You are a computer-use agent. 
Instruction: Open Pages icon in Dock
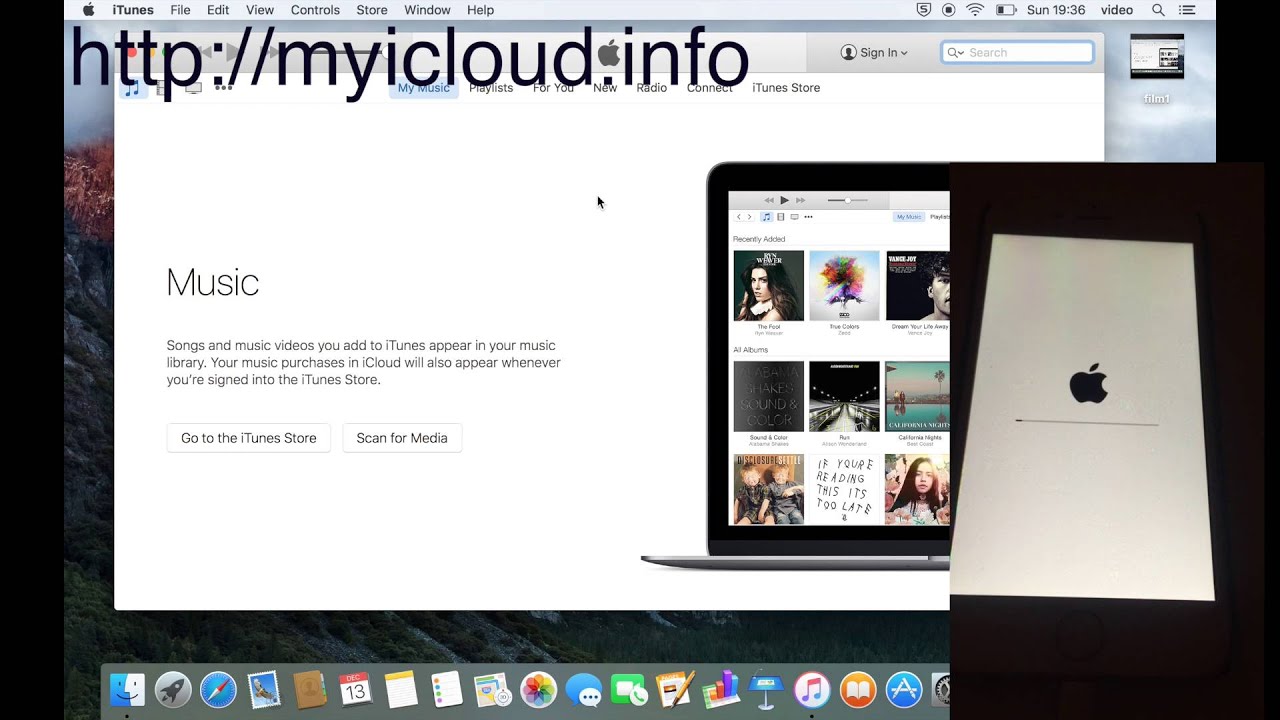[x=675, y=690]
